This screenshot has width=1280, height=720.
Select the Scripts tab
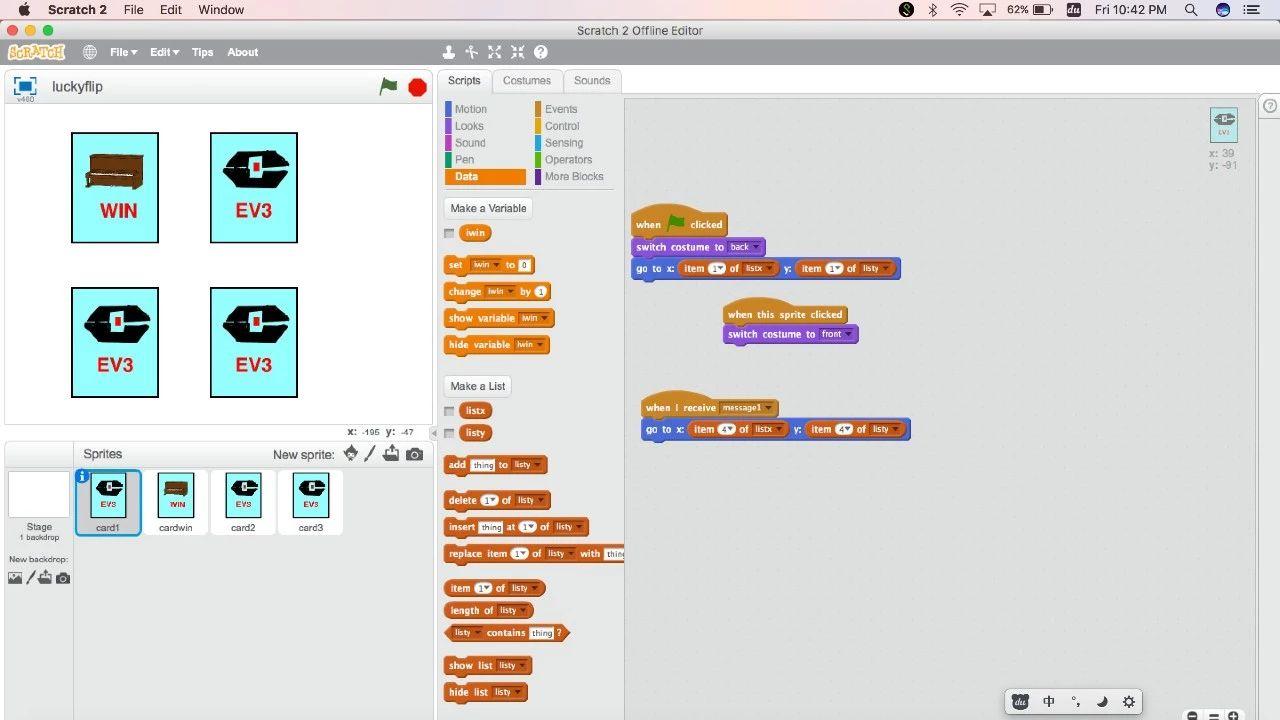click(464, 81)
